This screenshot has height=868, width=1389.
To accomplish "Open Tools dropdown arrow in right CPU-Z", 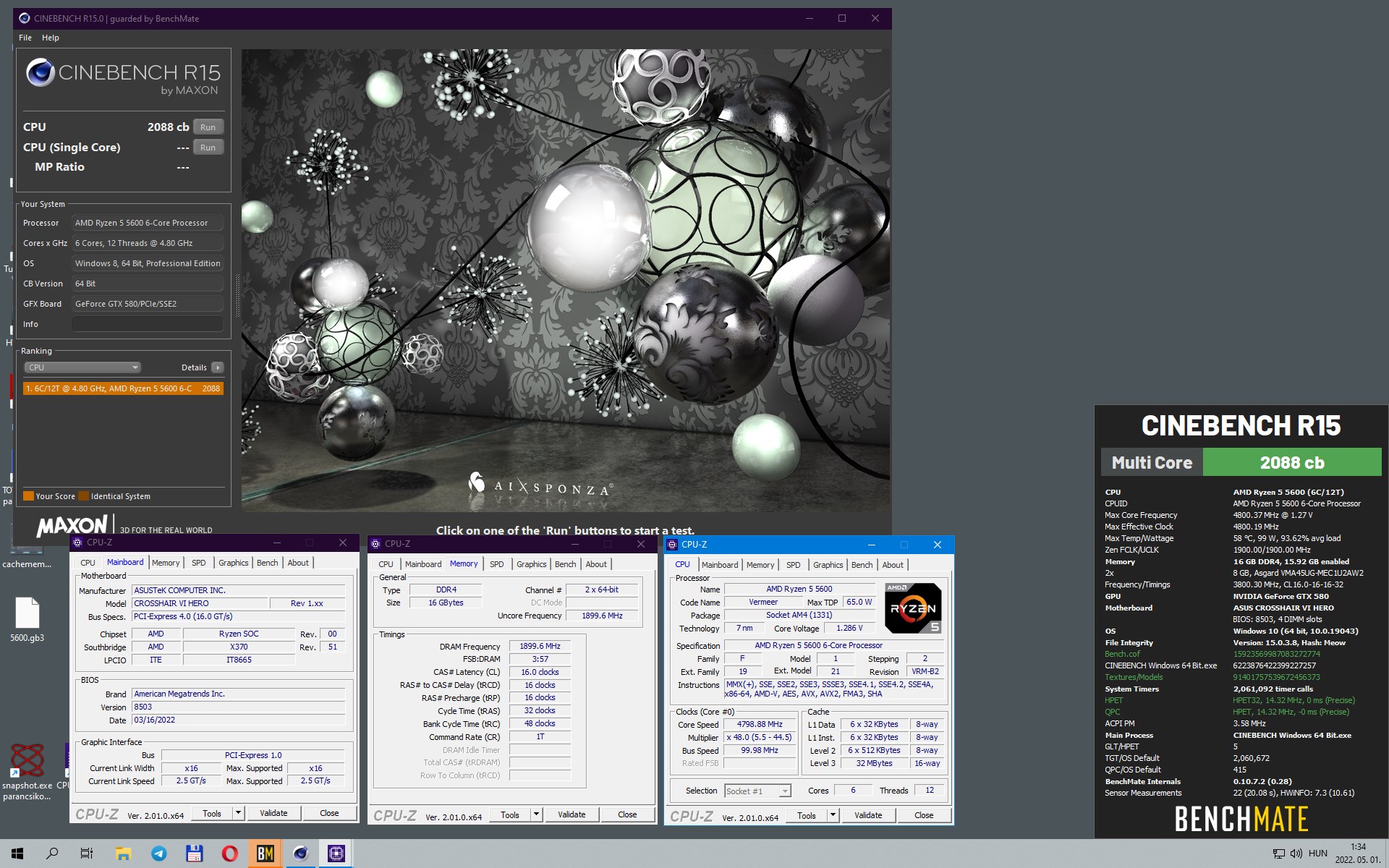I will click(x=833, y=815).
